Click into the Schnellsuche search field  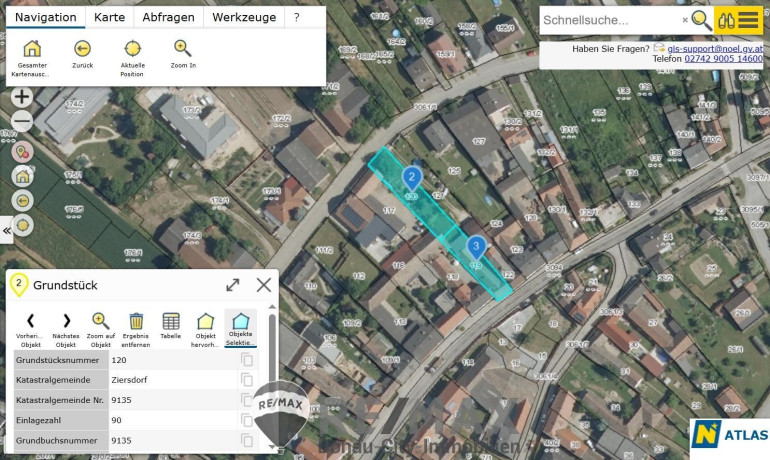[x=610, y=20]
